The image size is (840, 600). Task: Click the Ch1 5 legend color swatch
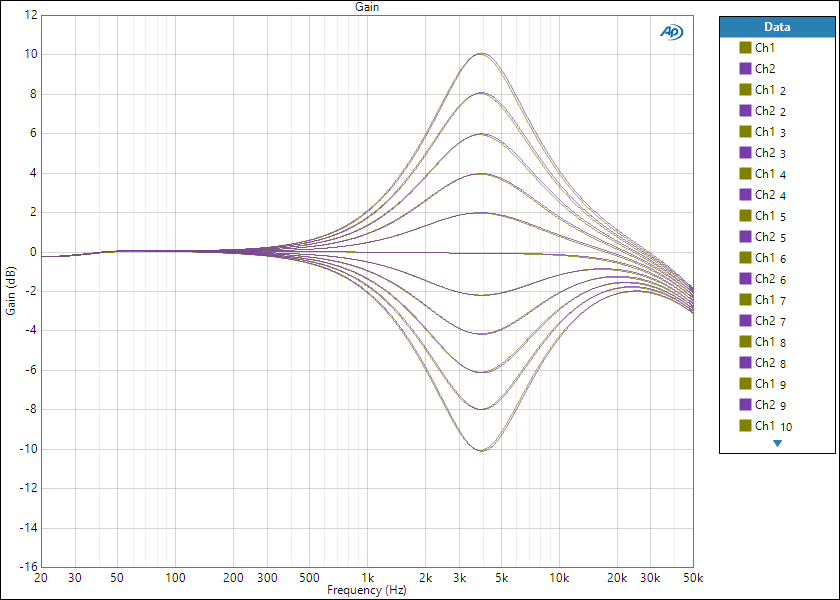(745, 215)
